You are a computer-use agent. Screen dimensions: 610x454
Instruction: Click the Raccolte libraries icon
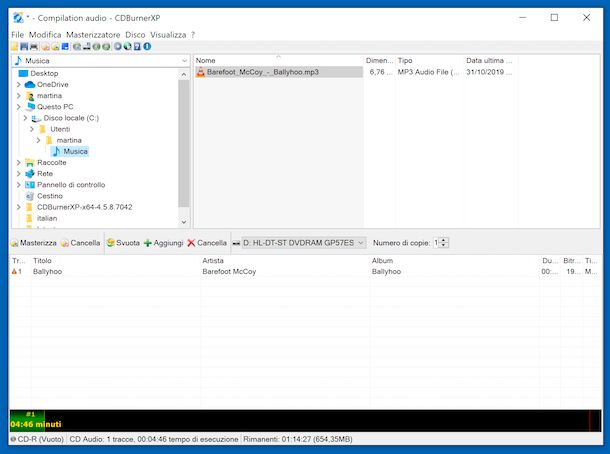[x=30, y=163]
